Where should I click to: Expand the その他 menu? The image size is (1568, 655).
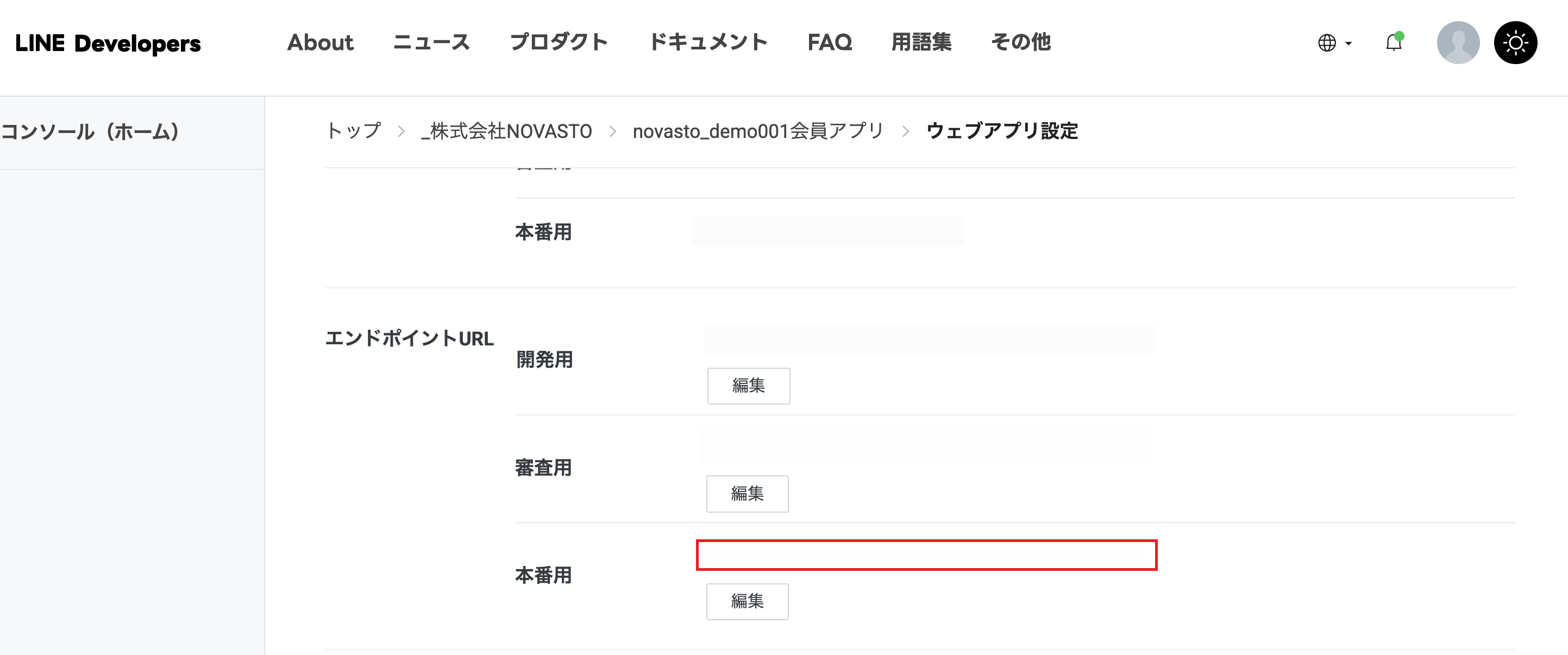[x=1021, y=42]
